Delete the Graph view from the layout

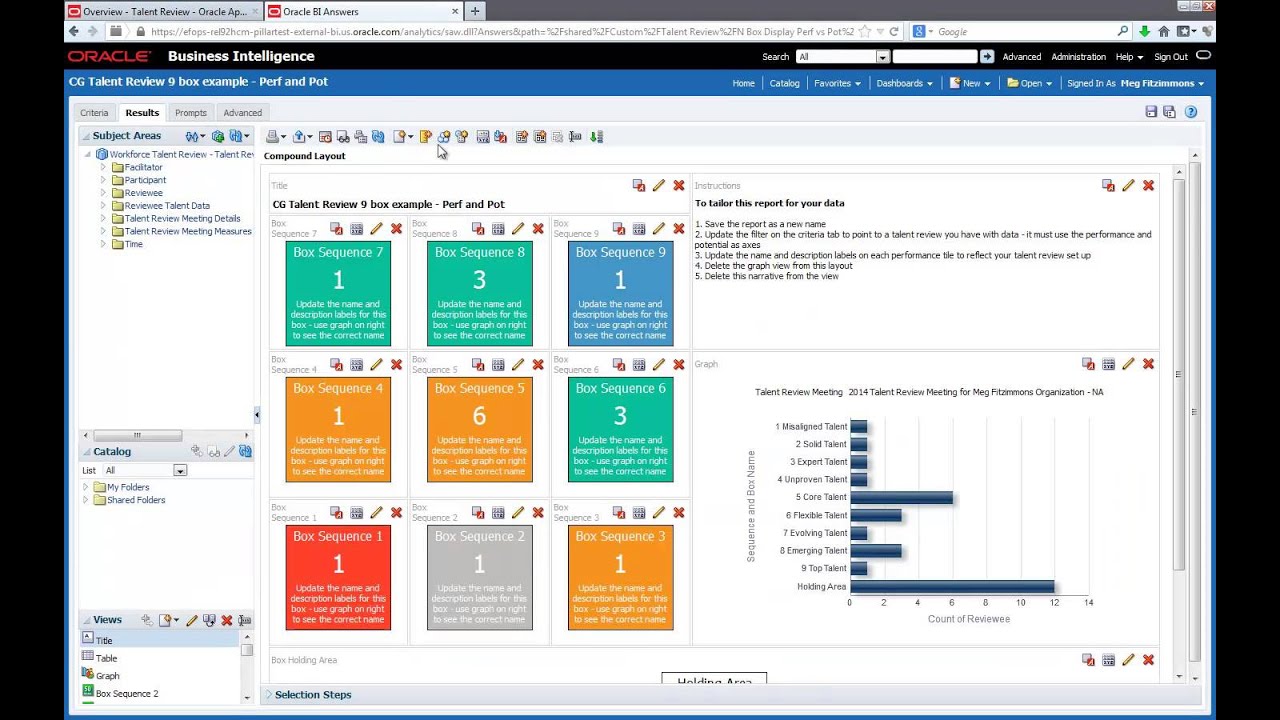point(1148,364)
